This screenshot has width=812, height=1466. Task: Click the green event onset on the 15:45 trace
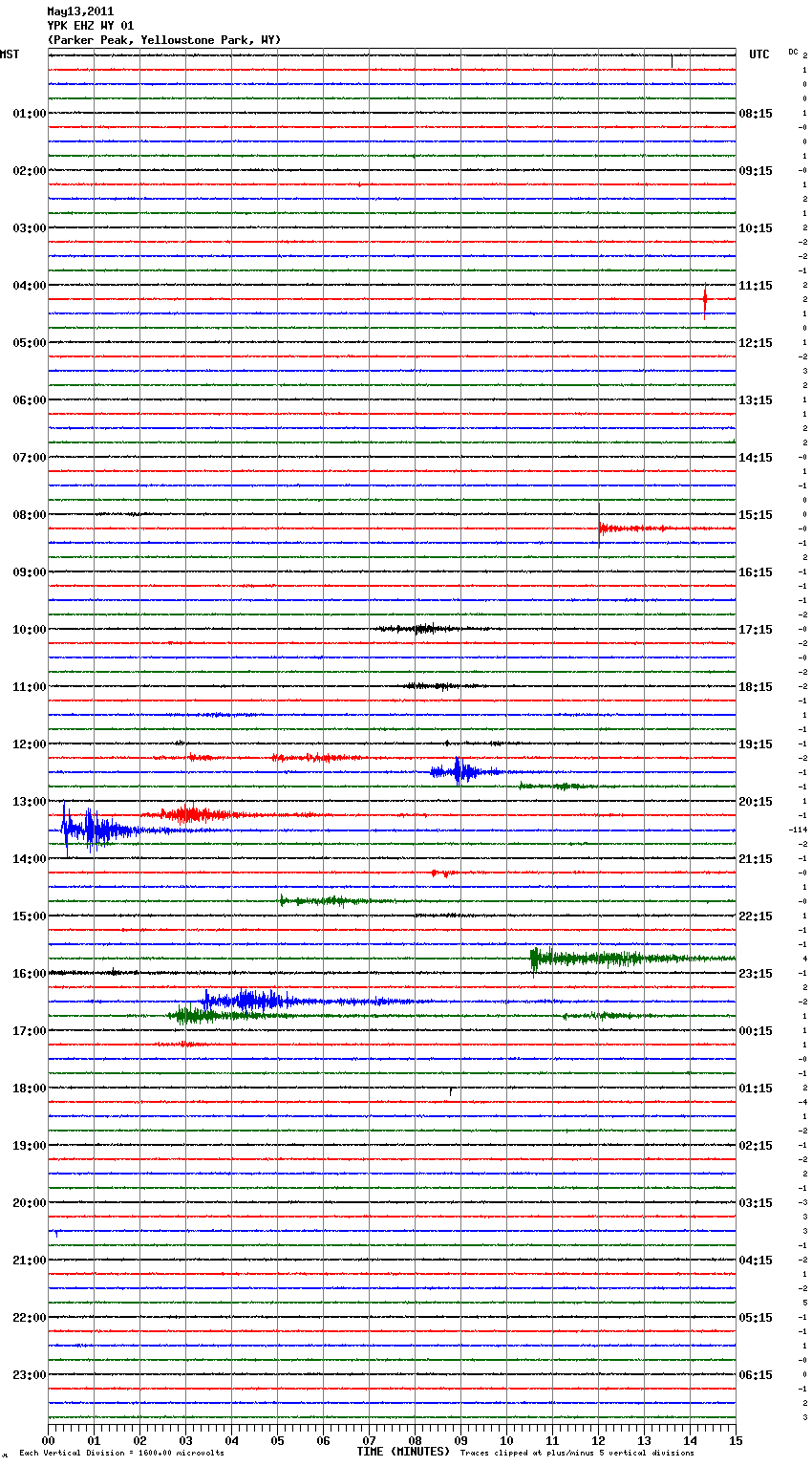point(535,959)
